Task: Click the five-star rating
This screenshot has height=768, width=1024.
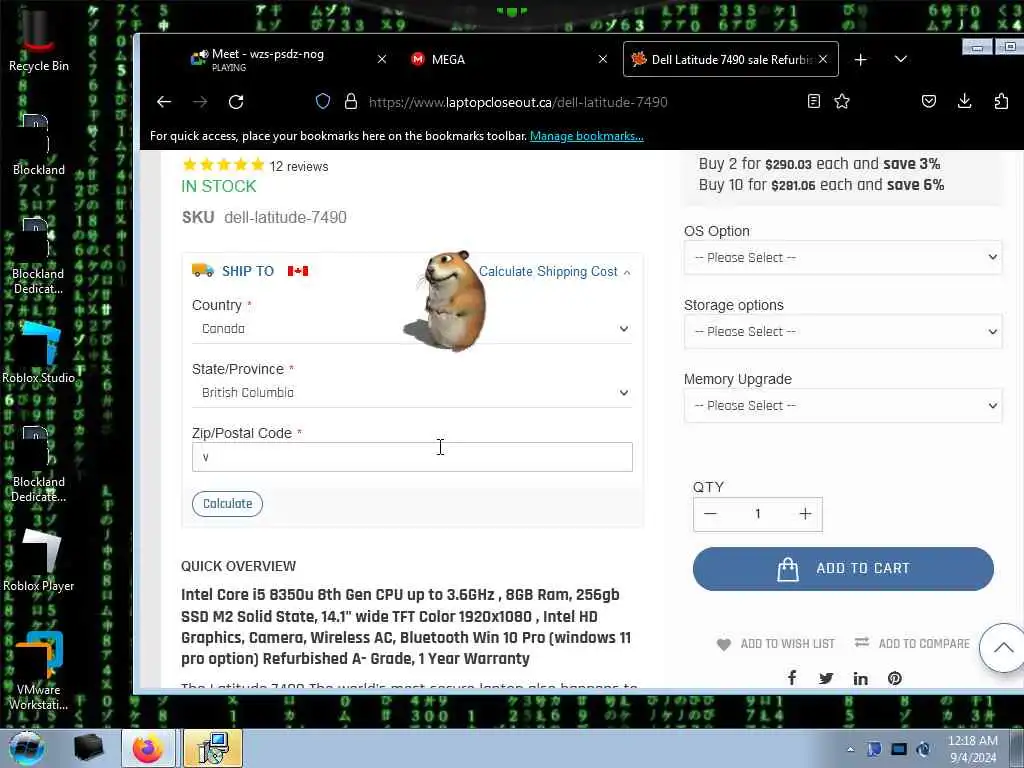Action: (223, 165)
